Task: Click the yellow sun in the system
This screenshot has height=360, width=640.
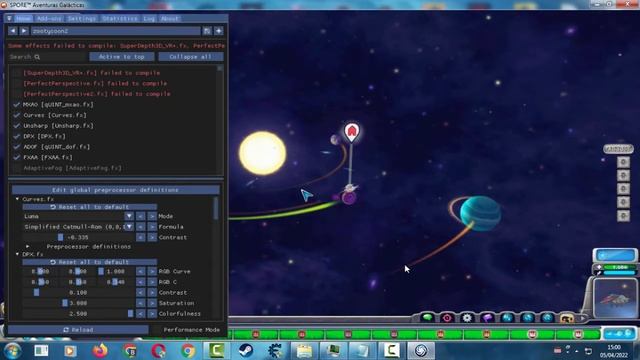Action: pyautogui.click(x=262, y=153)
